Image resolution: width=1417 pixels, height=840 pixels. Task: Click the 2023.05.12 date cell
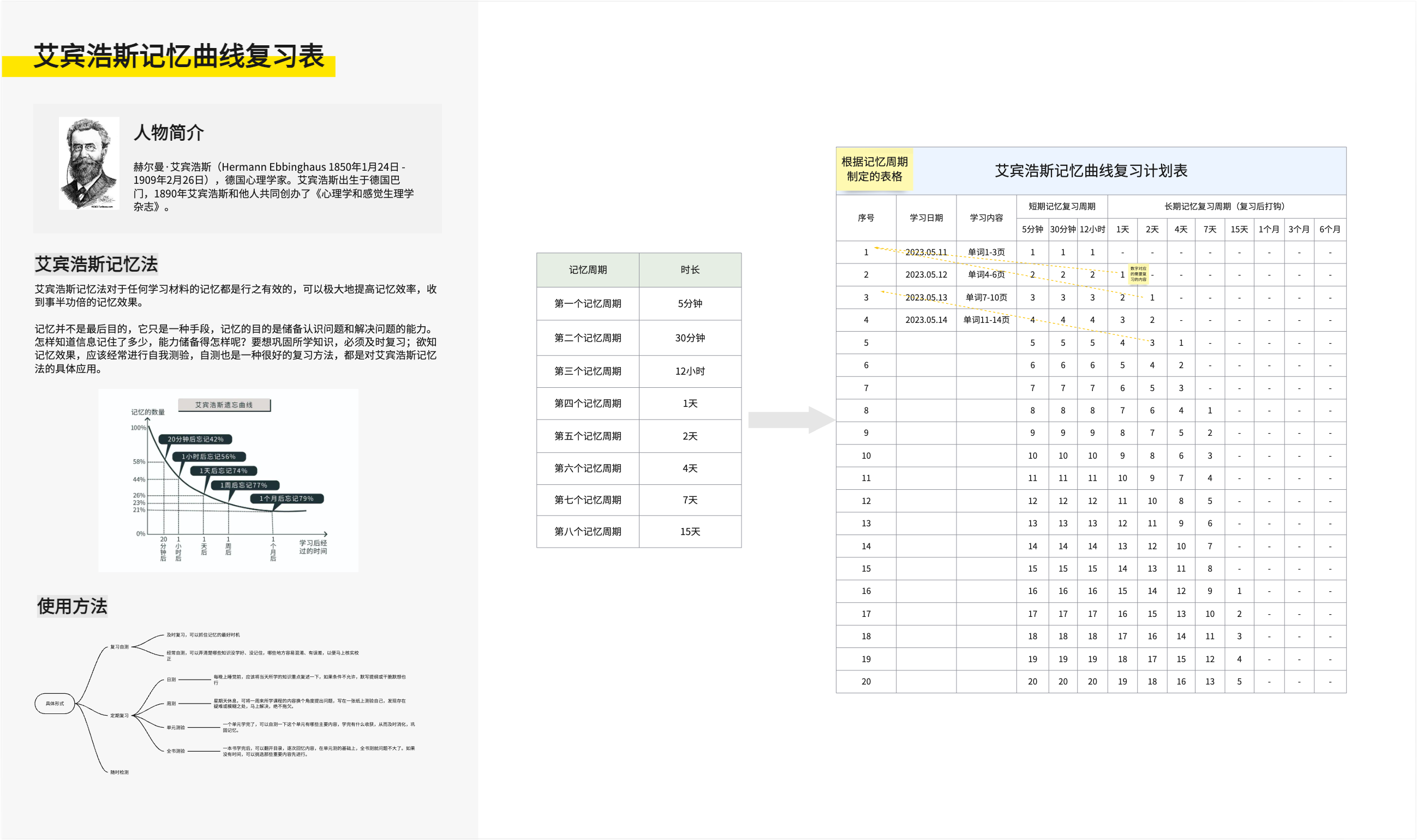click(926, 275)
